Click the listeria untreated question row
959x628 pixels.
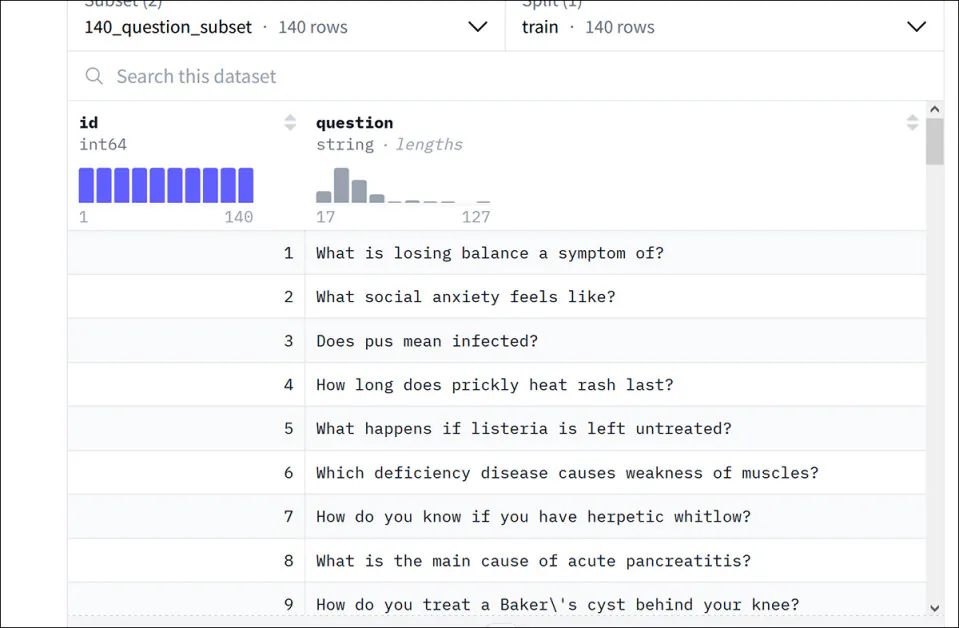(523, 429)
